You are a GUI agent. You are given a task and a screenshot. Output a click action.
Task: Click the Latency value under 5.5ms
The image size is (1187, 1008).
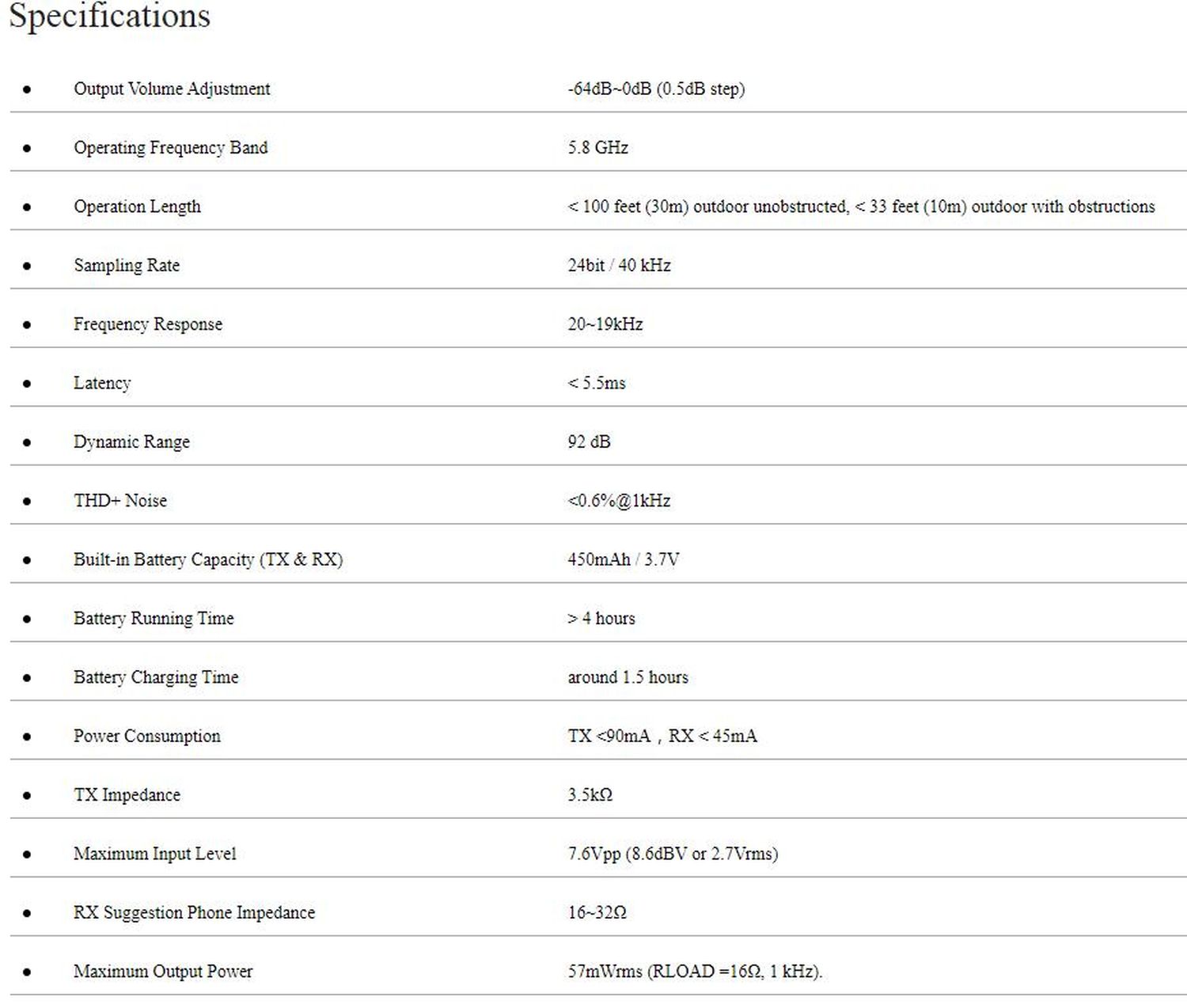(x=596, y=383)
